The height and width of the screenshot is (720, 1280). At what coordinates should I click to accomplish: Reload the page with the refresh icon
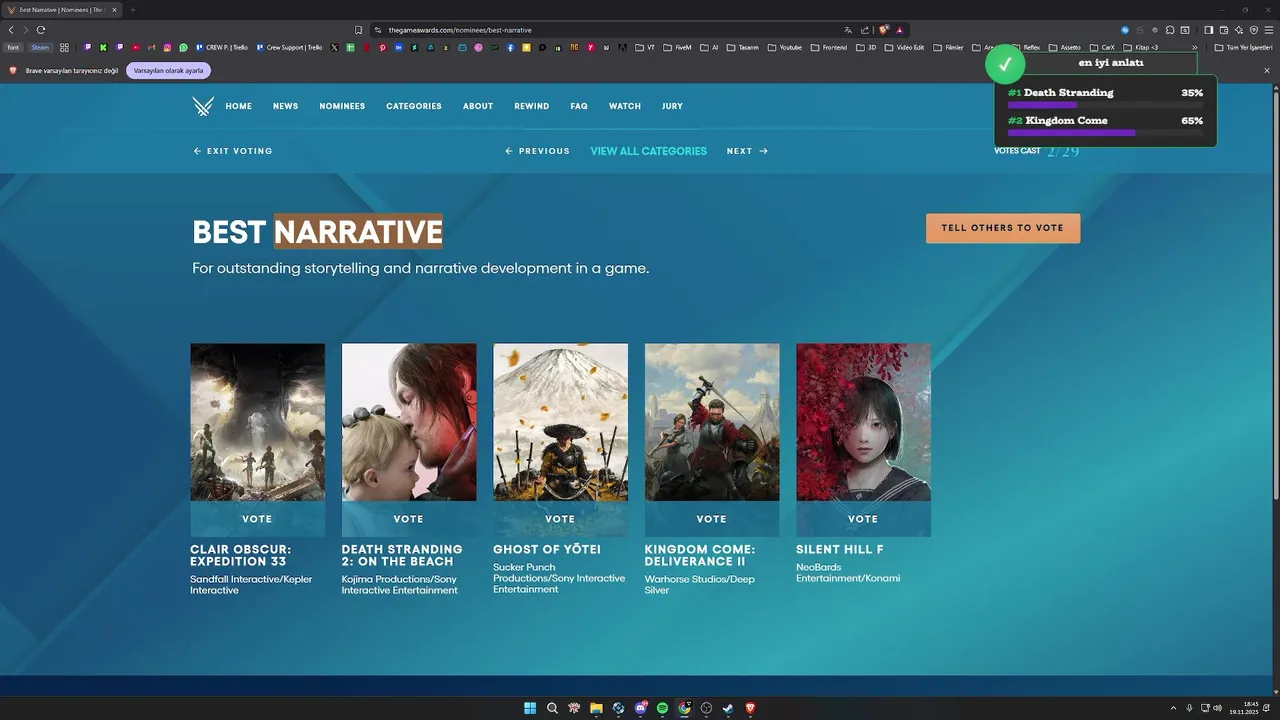click(41, 30)
